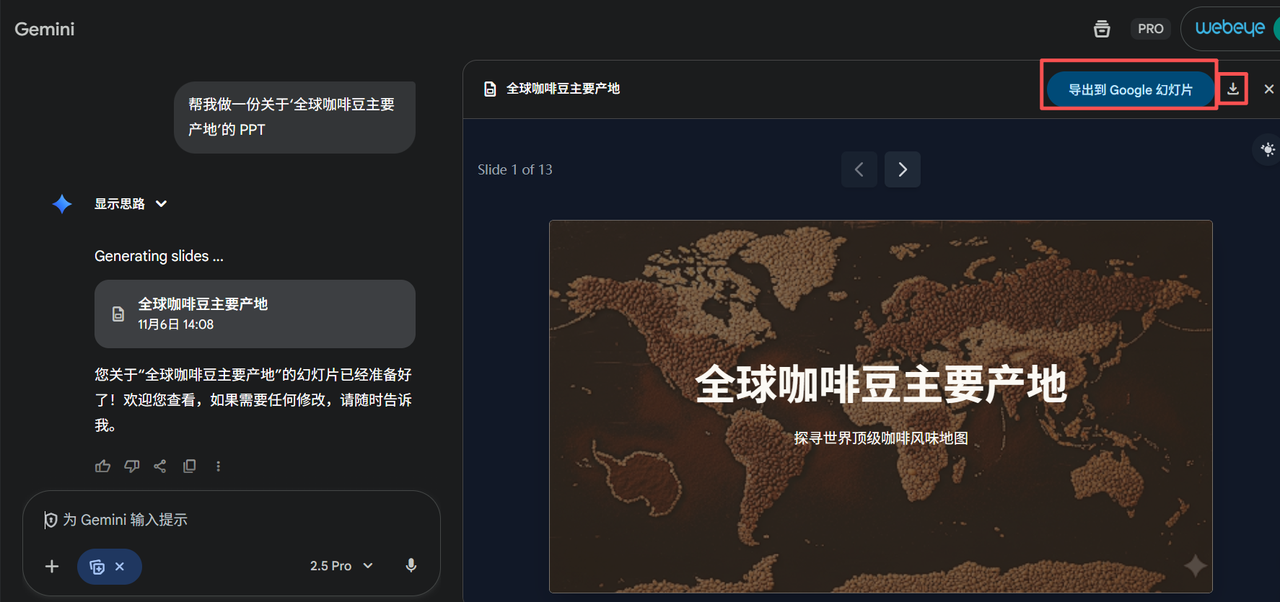Open the gems jar icon in header
Viewport: 1280px width, 602px height.
[1102, 29]
